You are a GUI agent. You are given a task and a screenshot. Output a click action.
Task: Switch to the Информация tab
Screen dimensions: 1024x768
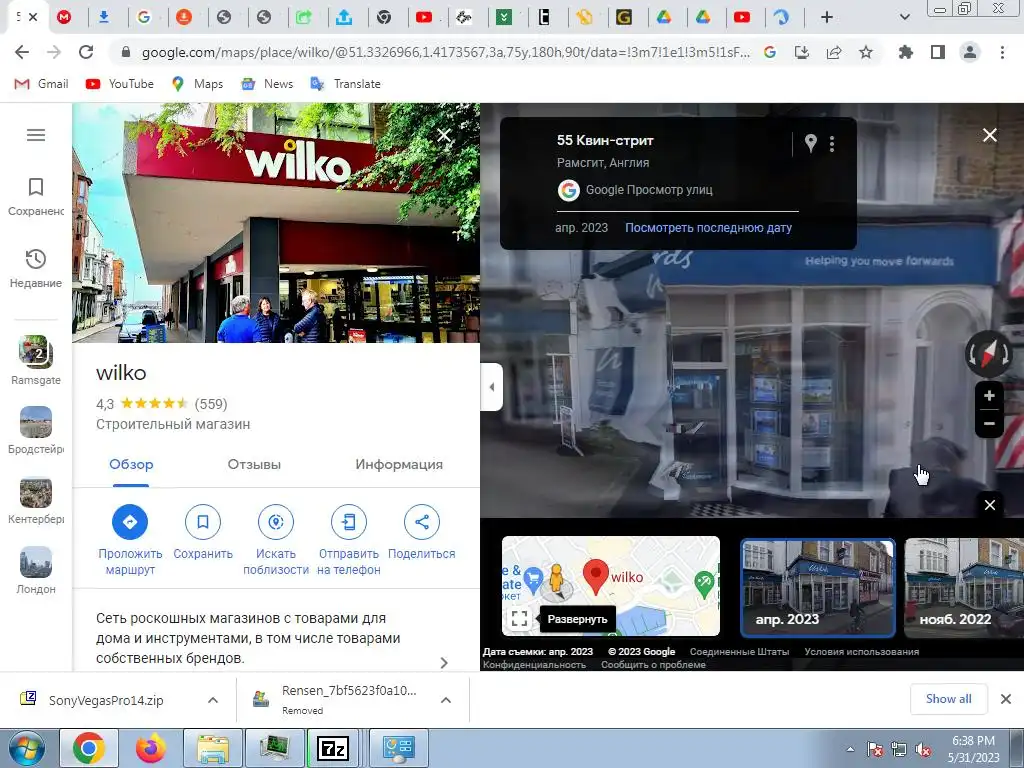pyautogui.click(x=399, y=464)
